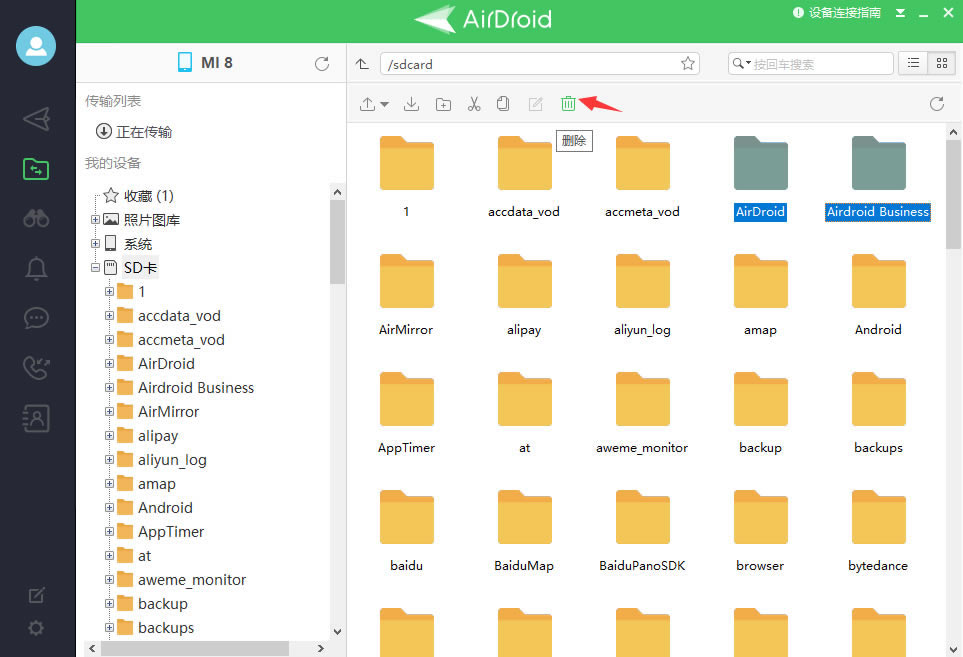
Task: Open the Settings gear at sidebar bottom
Action: tap(36, 628)
